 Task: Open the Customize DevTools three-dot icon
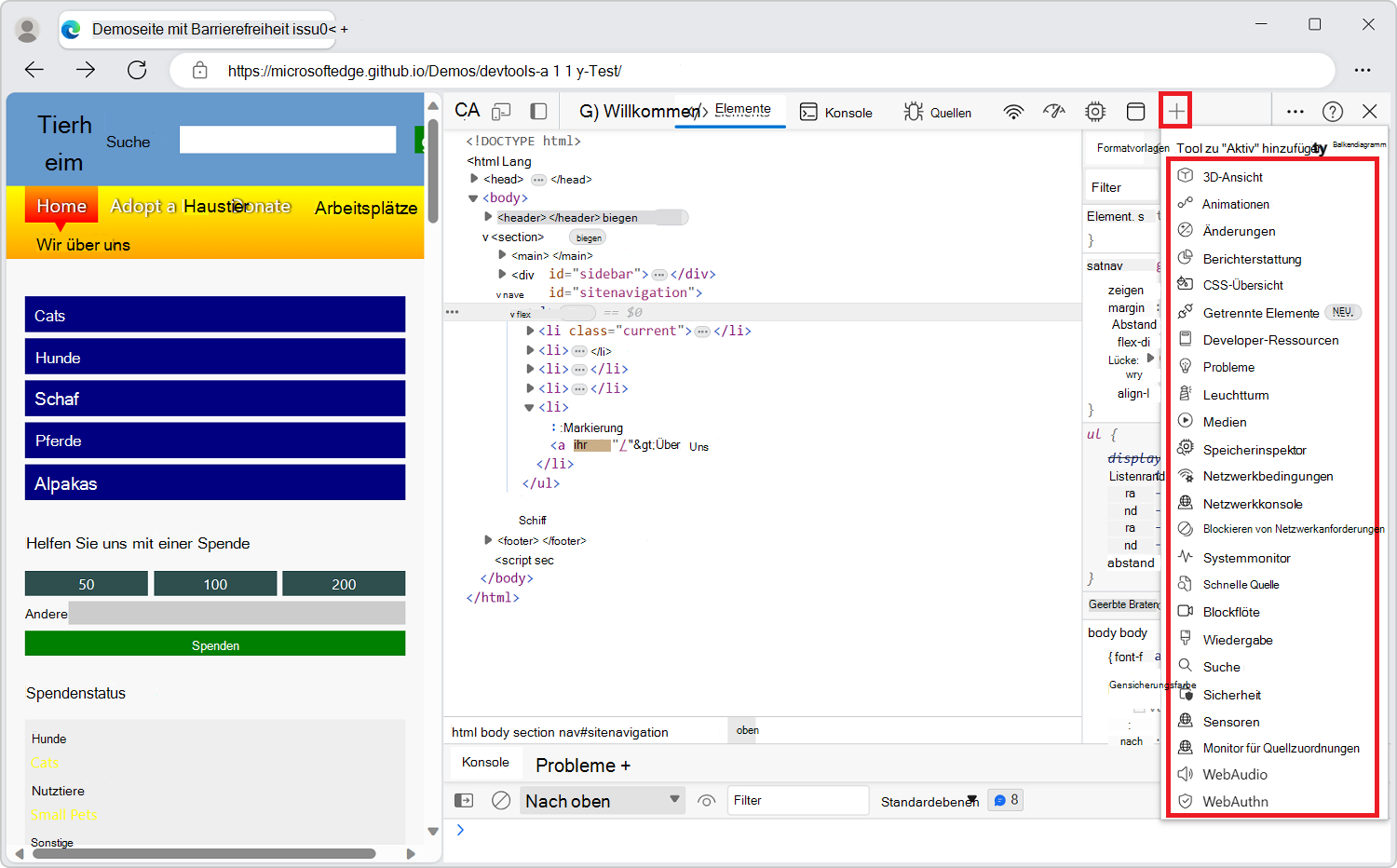[x=1295, y=111]
